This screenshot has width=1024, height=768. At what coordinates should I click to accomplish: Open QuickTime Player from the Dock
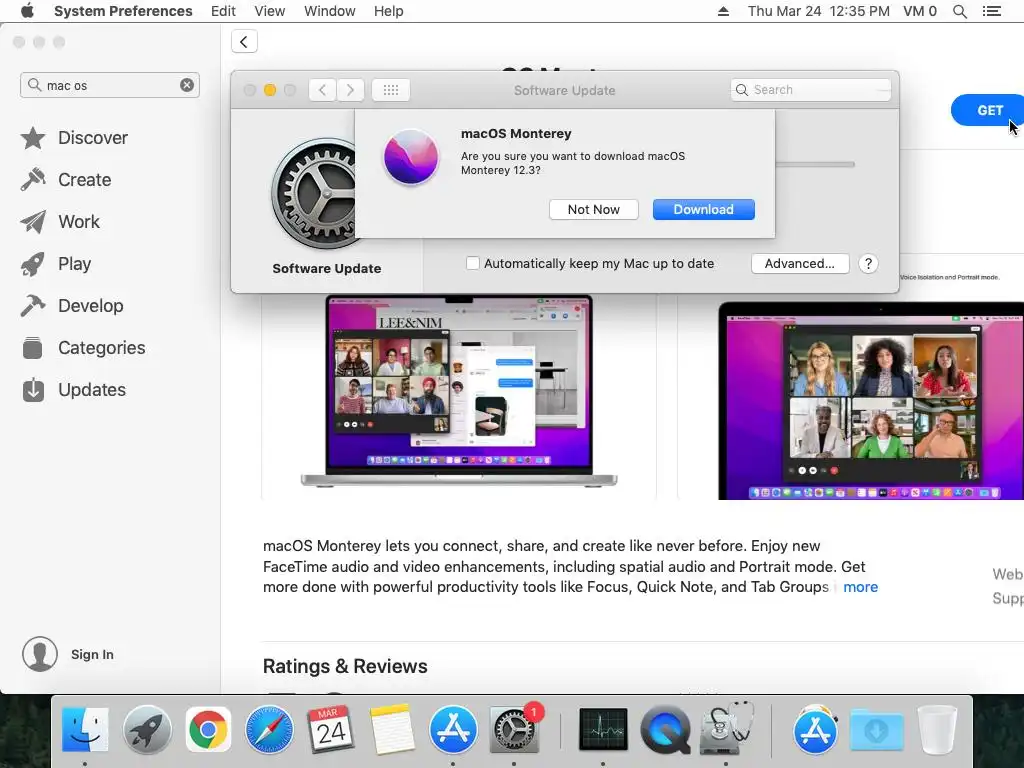665,730
